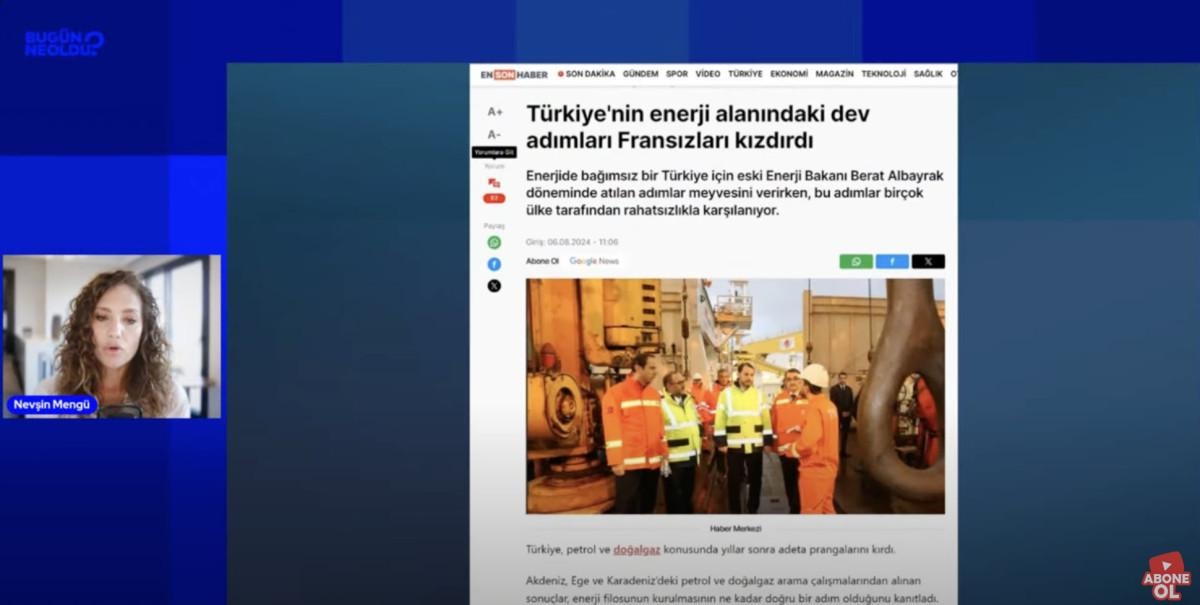Share via round WhatsApp icon in sidebar
Image resolution: width=1200 pixels, height=605 pixels.
[494, 242]
